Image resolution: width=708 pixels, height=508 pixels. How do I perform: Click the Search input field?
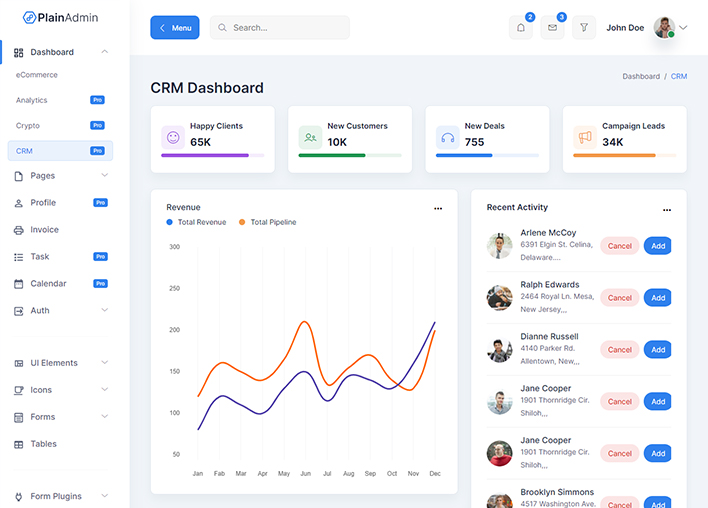click(285, 28)
